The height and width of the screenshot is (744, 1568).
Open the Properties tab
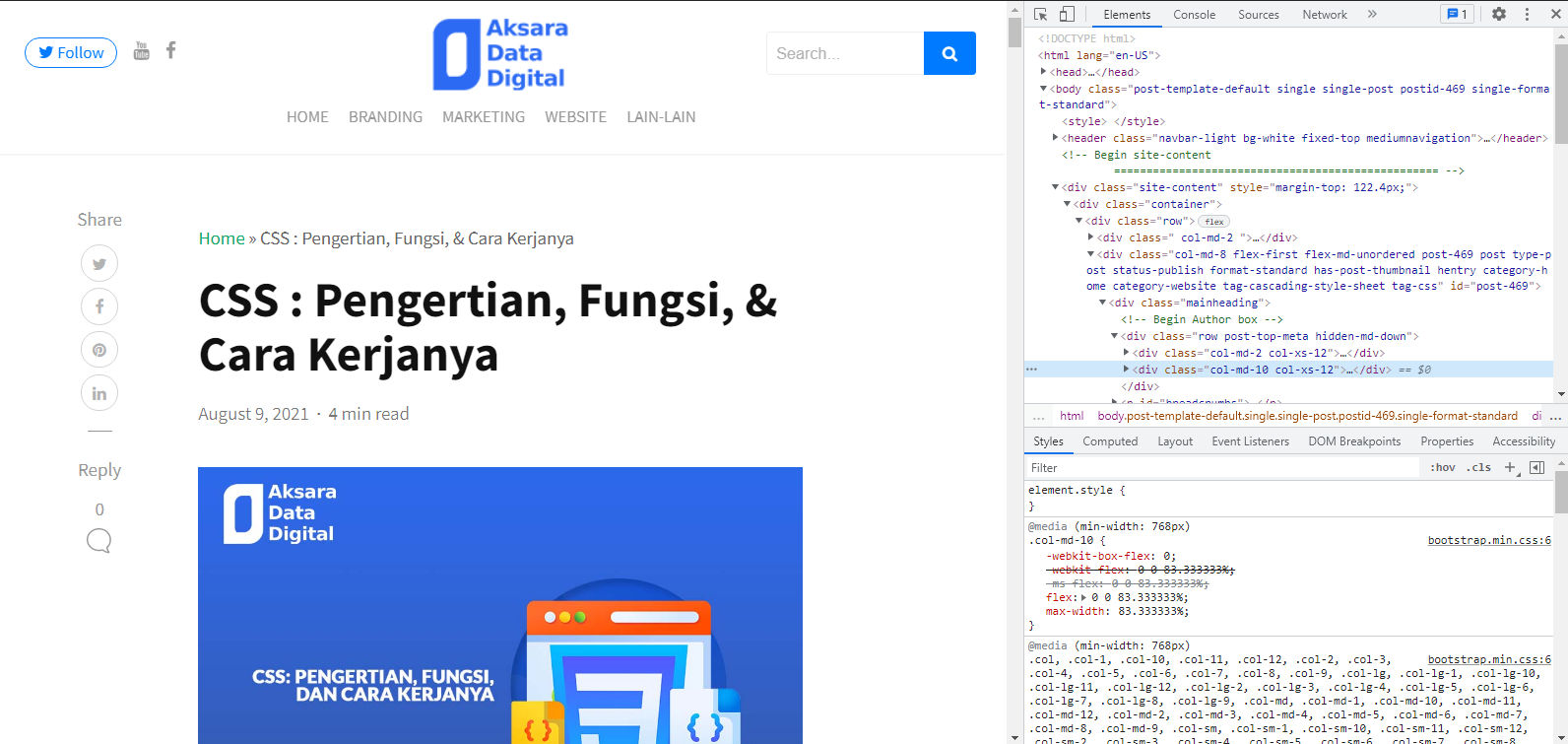[x=1447, y=441]
